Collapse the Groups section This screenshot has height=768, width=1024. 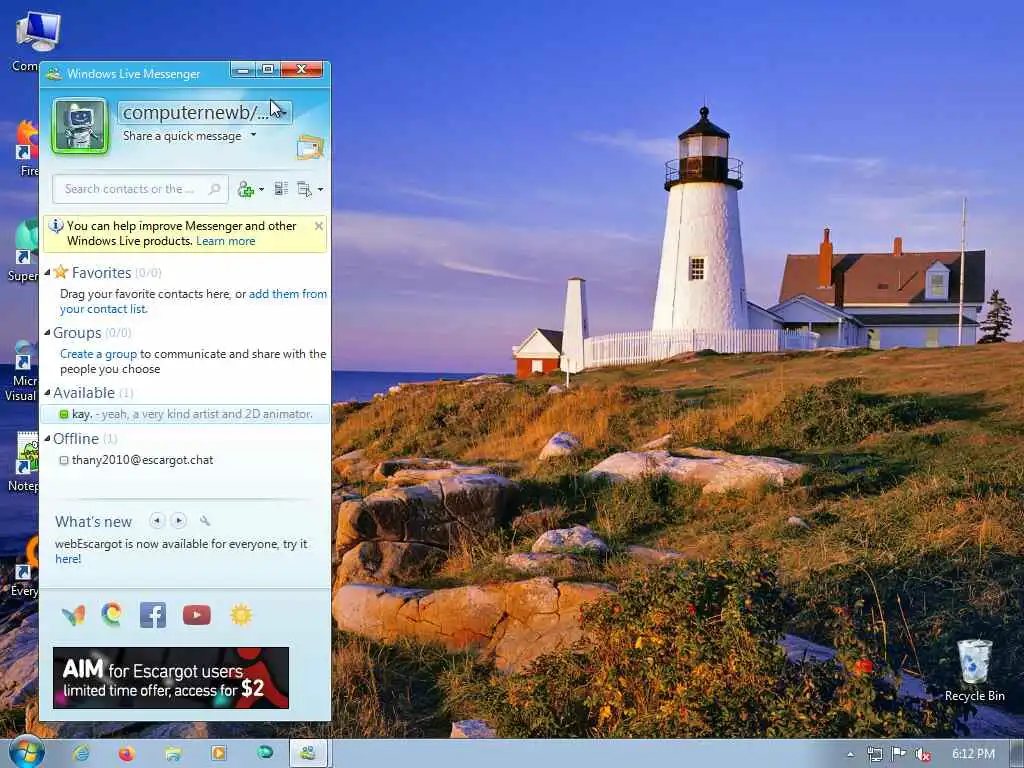[47, 332]
